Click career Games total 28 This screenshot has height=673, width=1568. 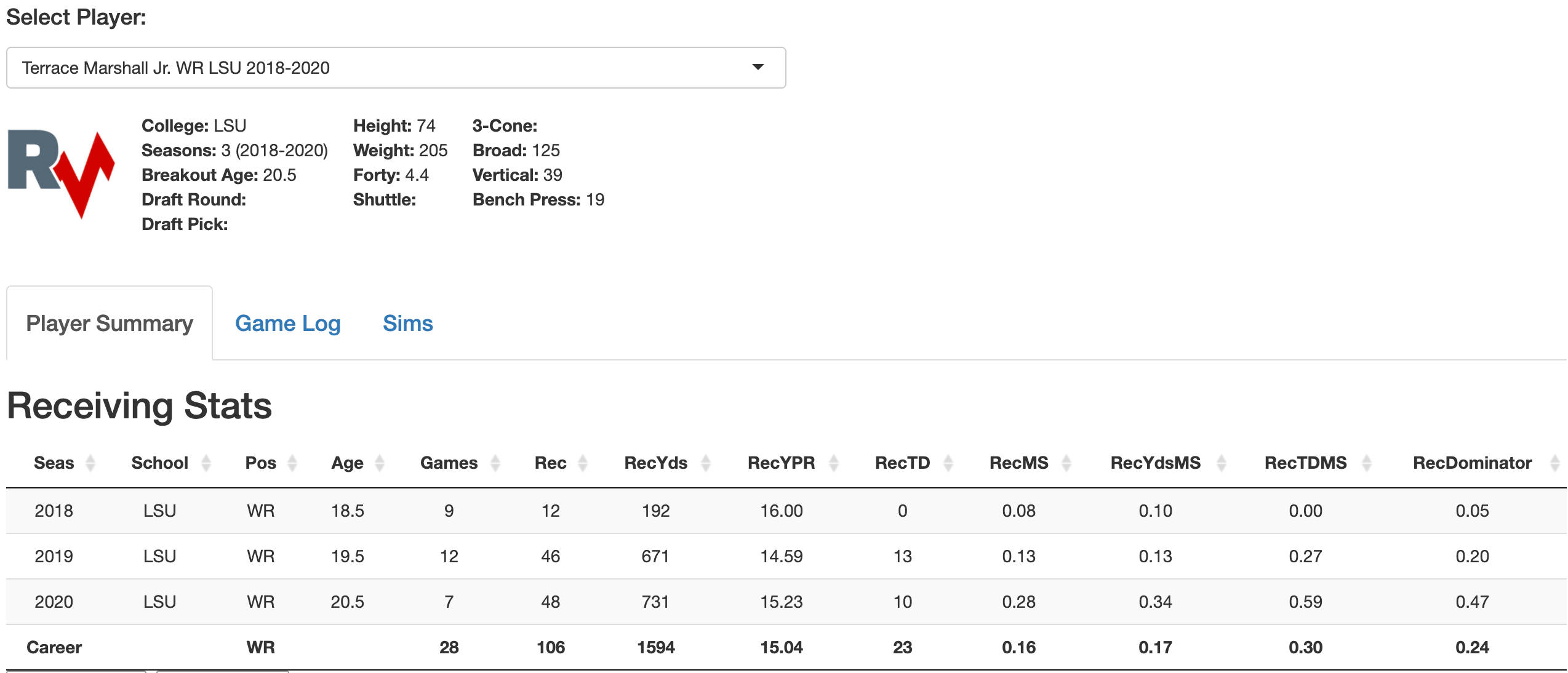tap(449, 648)
